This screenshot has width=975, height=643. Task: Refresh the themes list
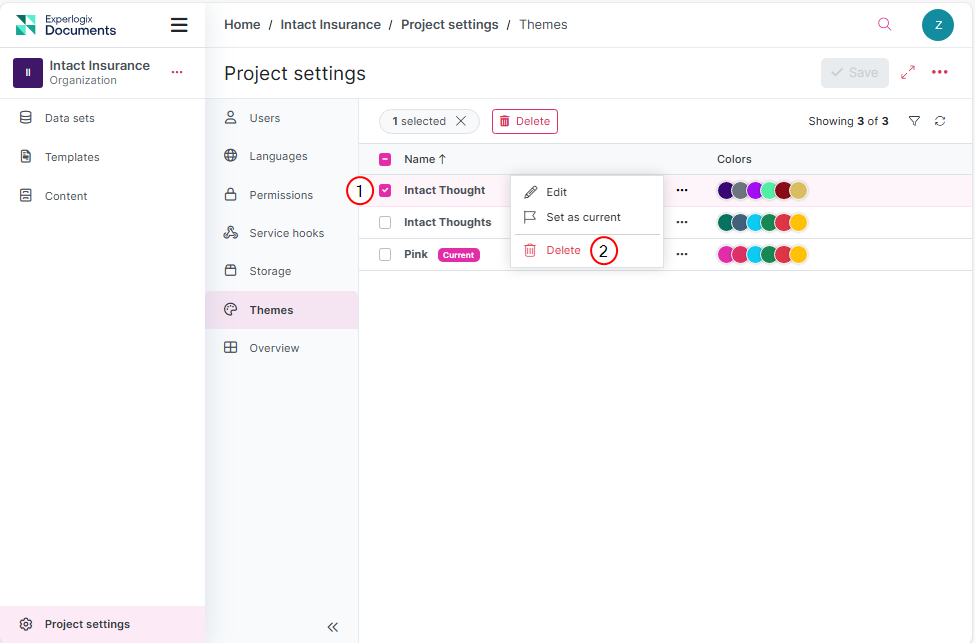(x=940, y=121)
